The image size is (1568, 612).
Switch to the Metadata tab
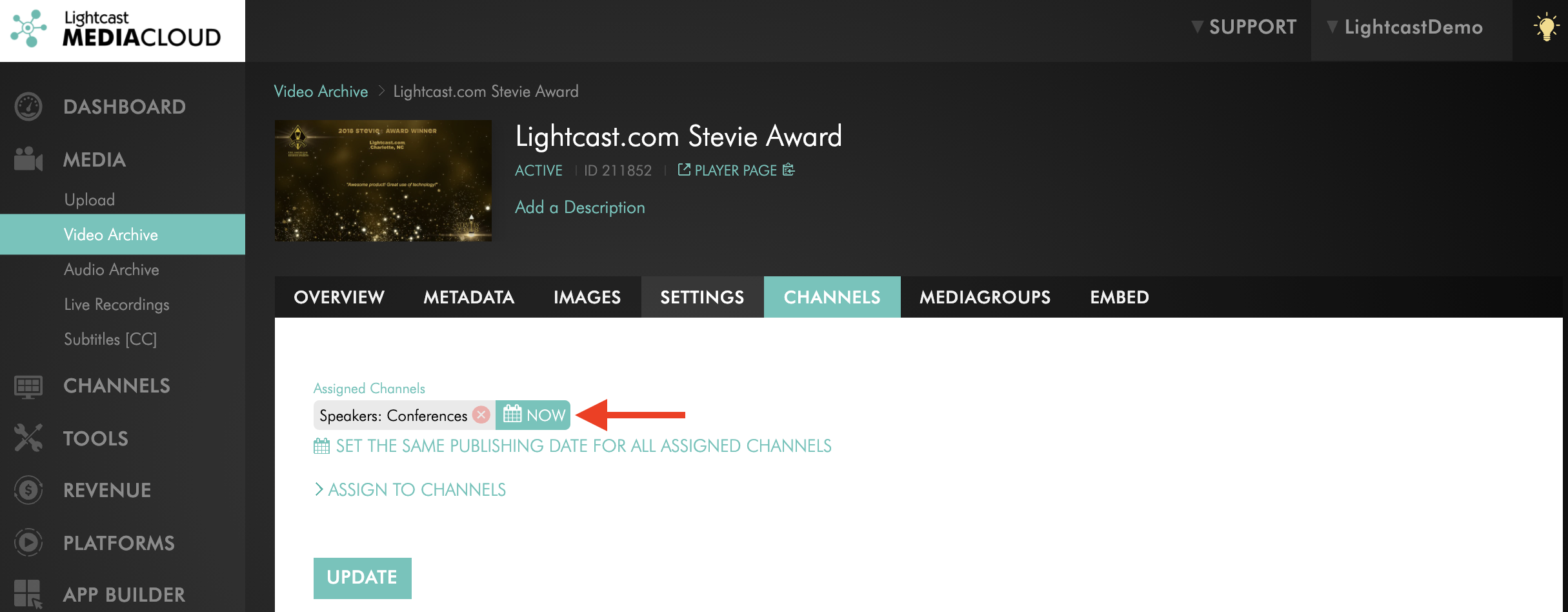pos(468,297)
